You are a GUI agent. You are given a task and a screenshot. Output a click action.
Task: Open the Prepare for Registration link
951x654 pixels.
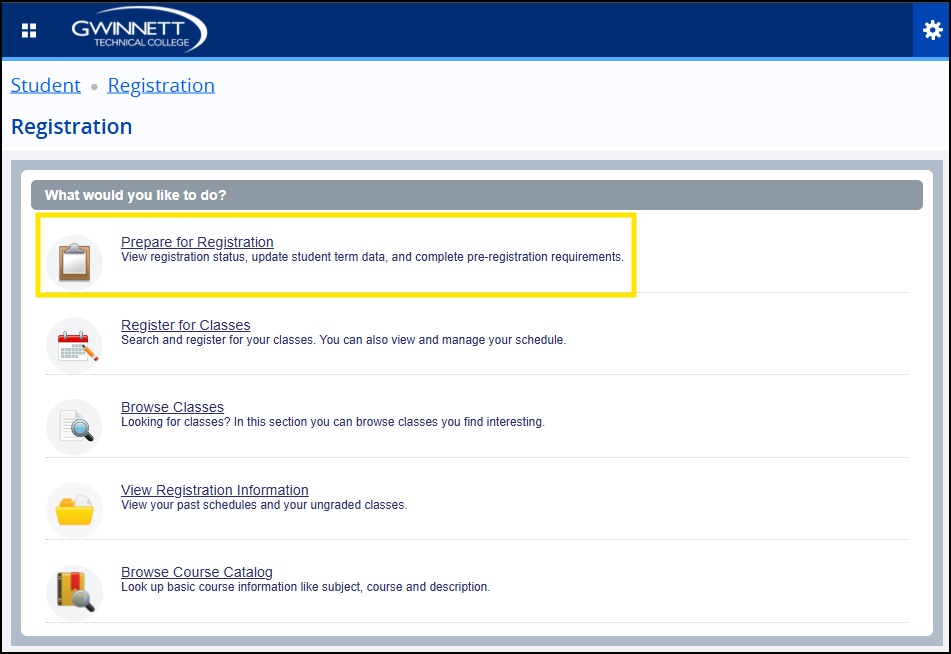[x=197, y=242]
